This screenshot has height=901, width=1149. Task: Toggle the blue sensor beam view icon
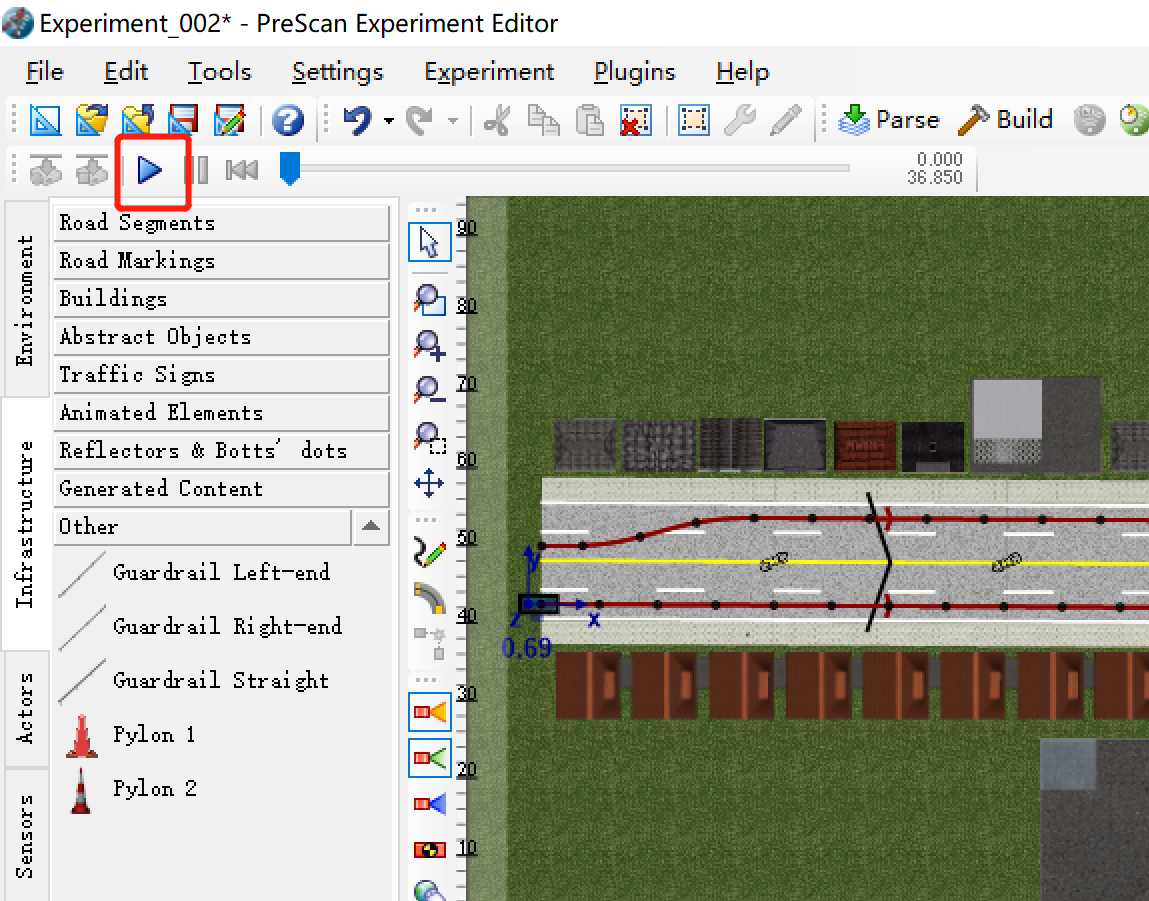click(429, 804)
